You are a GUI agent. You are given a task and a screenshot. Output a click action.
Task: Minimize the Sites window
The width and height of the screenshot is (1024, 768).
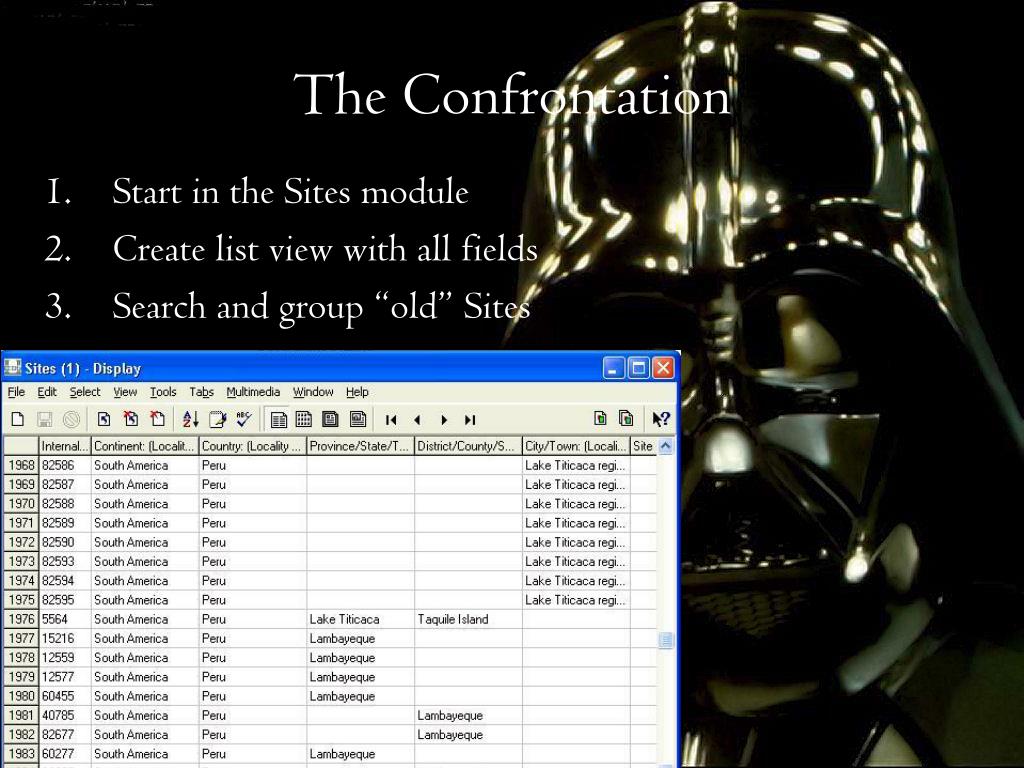(613, 368)
